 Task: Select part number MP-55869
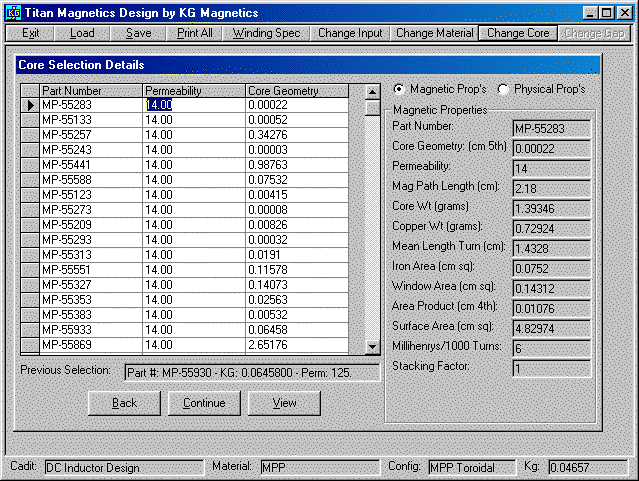91,345
